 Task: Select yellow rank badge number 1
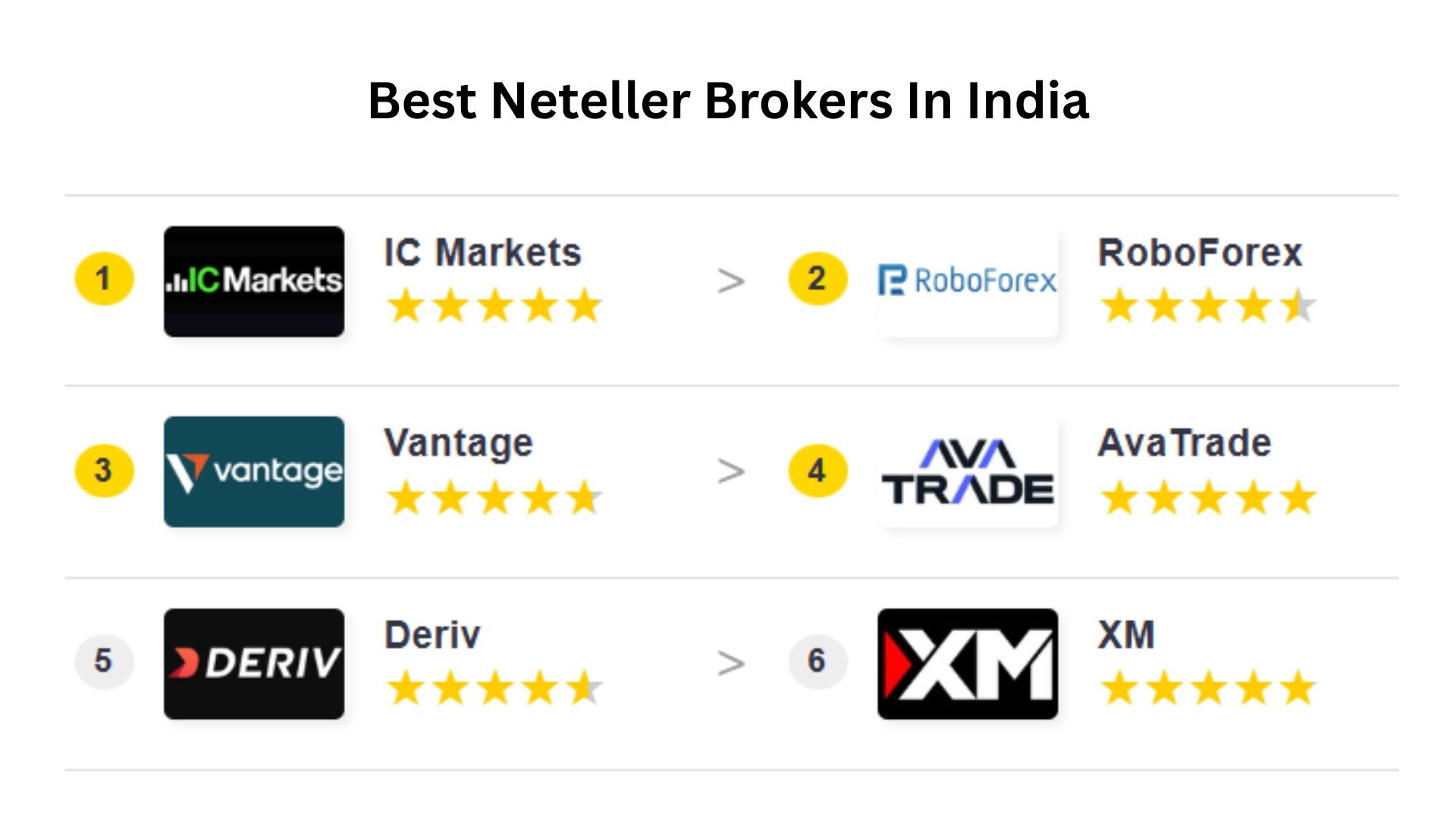(104, 279)
